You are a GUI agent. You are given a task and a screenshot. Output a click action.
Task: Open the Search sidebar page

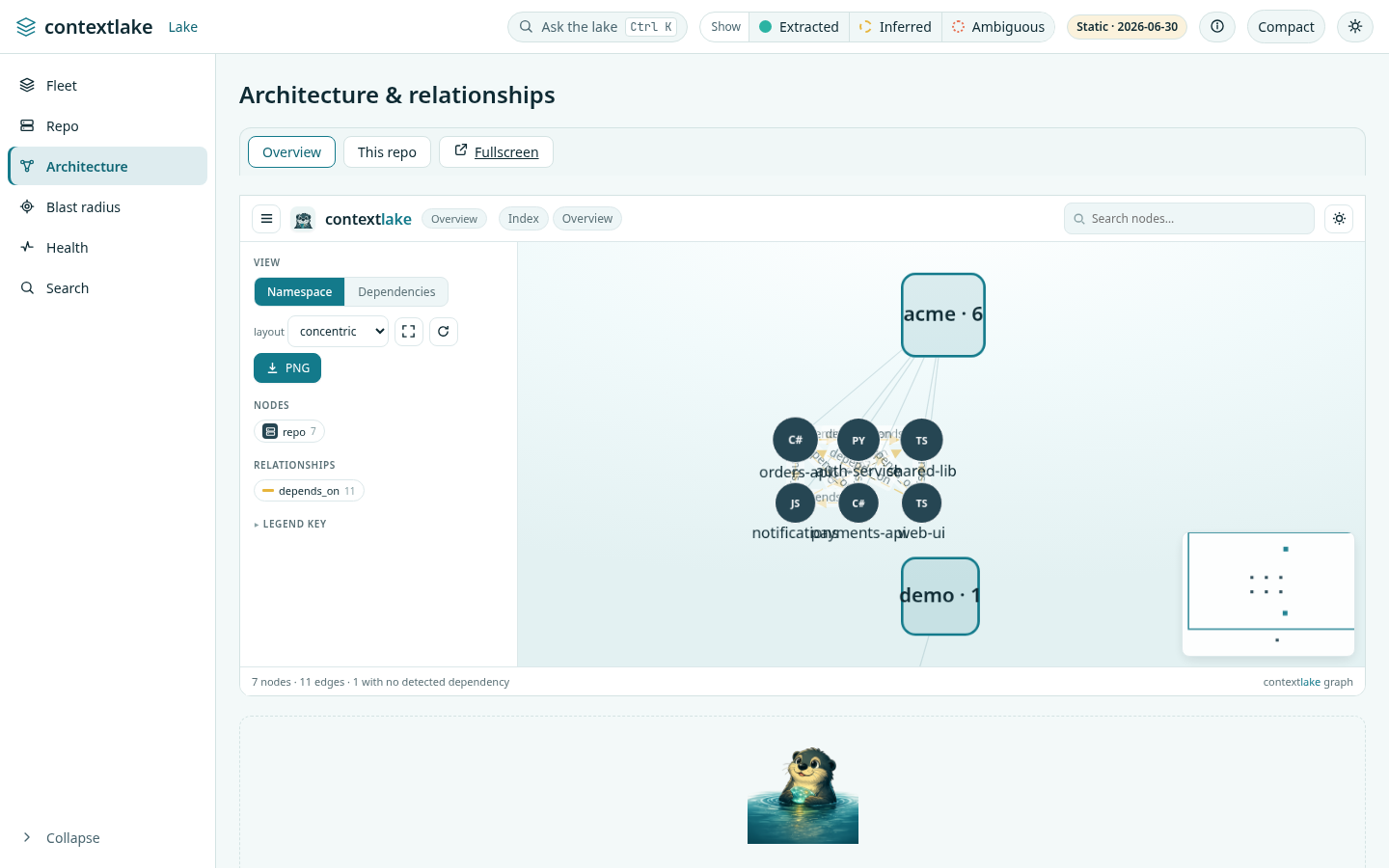coord(107,288)
